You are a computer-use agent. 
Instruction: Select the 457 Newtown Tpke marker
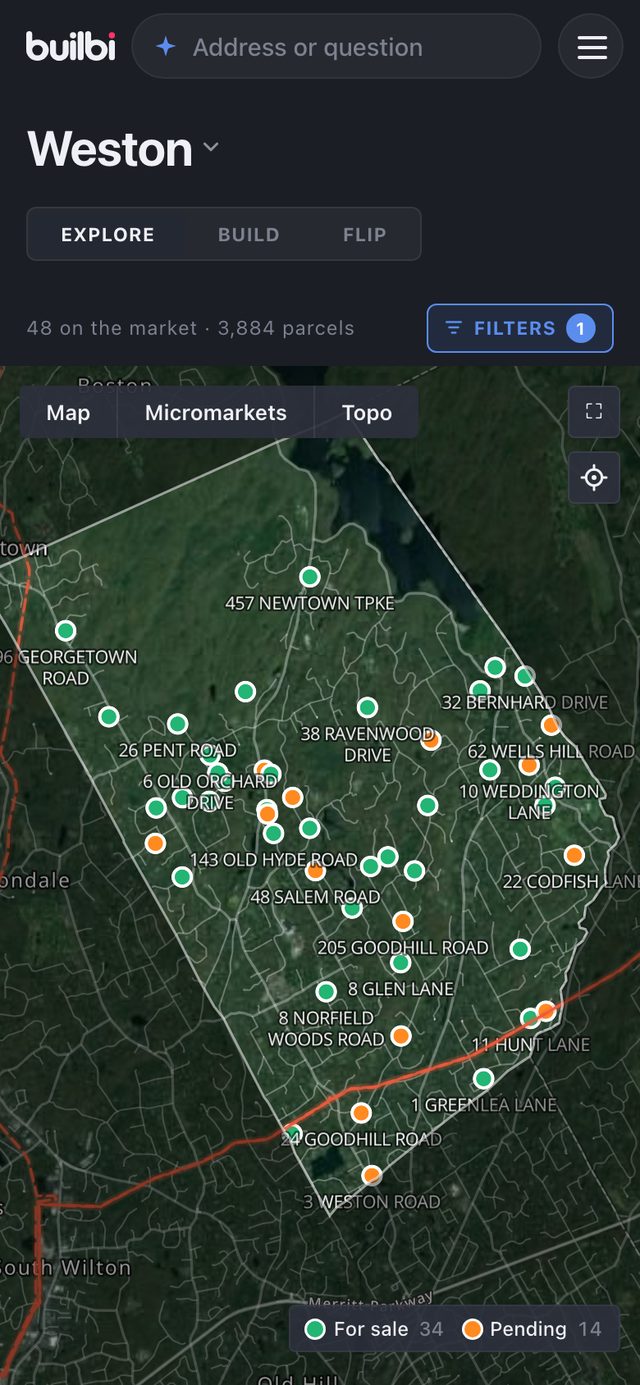click(310, 577)
